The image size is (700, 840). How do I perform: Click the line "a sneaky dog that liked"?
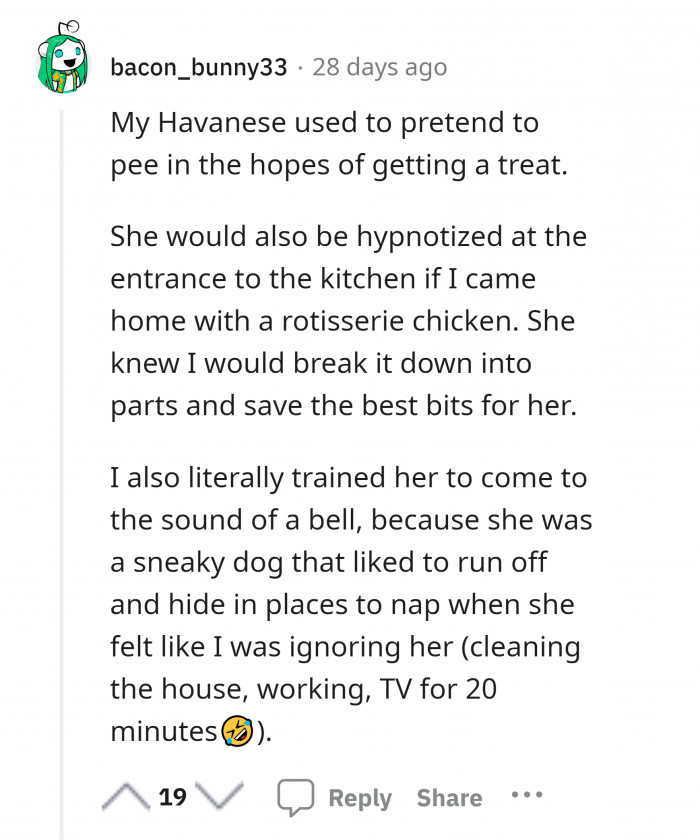[326, 561]
